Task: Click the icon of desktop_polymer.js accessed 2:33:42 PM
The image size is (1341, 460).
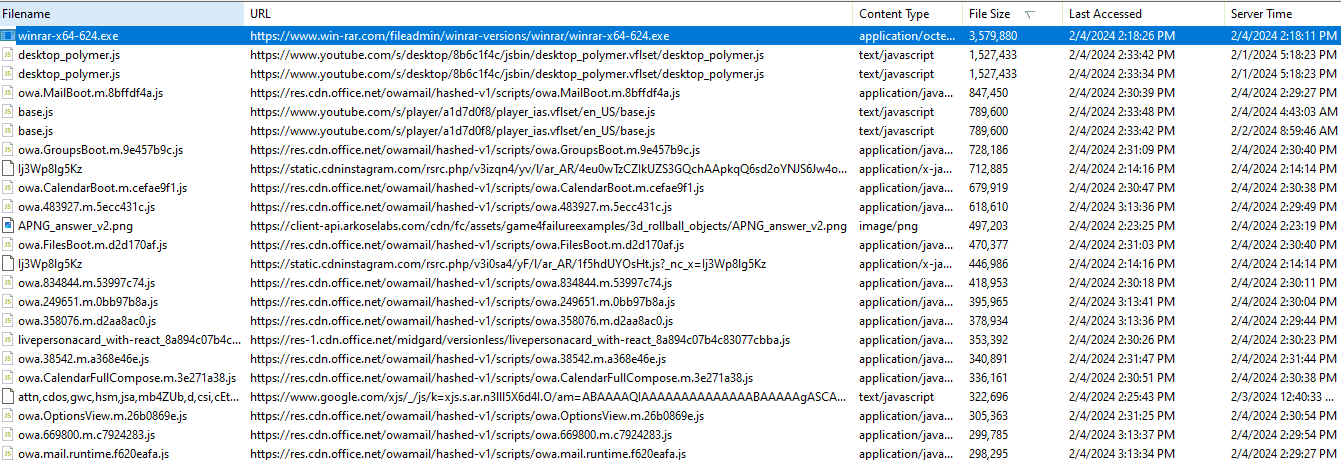Action: (x=8, y=54)
